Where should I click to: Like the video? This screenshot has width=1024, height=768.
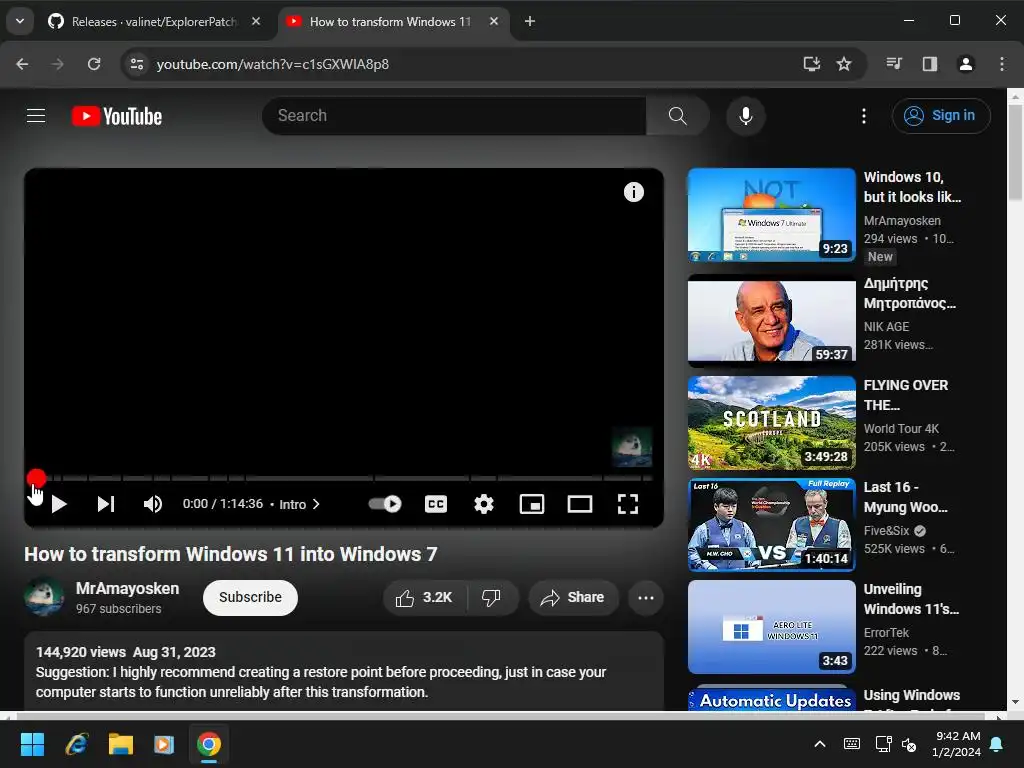[424, 598]
